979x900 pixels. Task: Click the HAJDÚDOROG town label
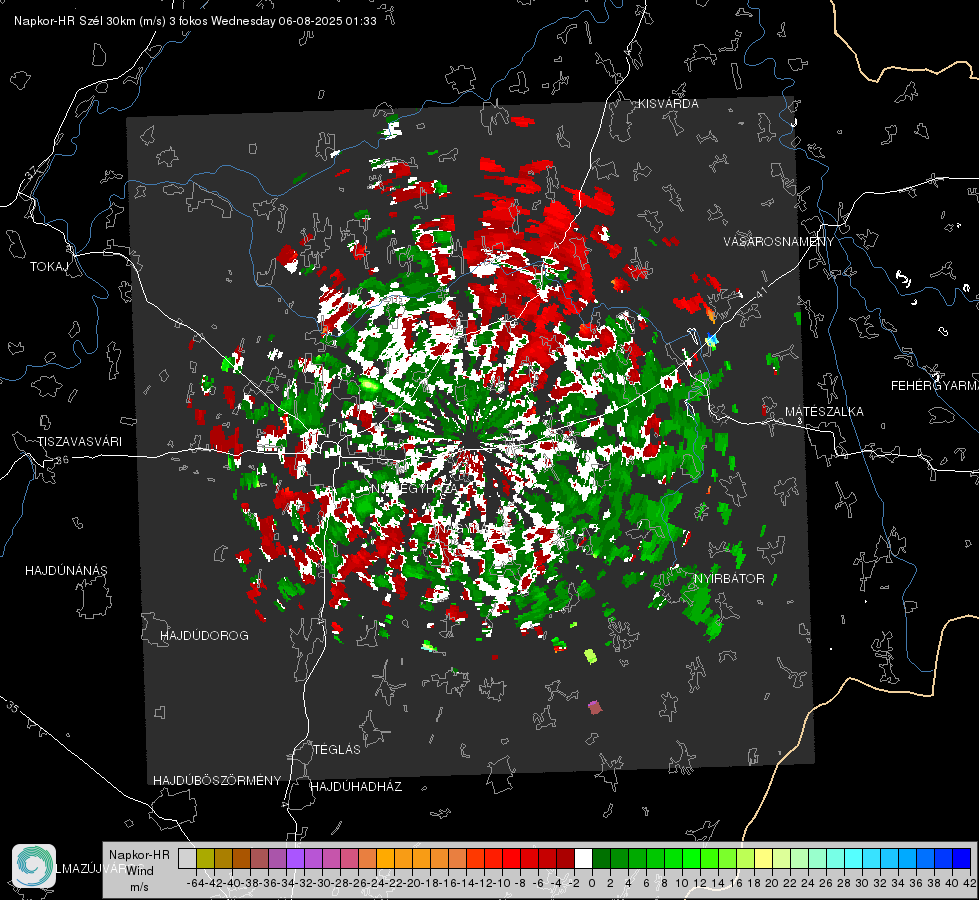[204, 636]
